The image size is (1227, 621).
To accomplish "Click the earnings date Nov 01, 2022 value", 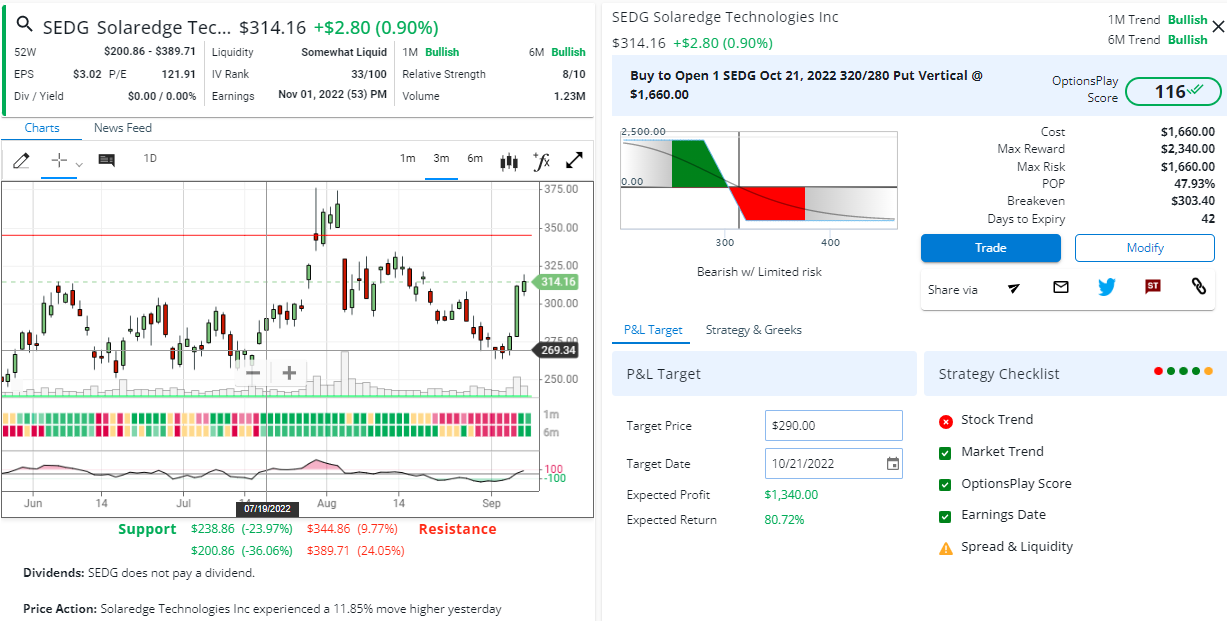I will (x=333, y=96).
